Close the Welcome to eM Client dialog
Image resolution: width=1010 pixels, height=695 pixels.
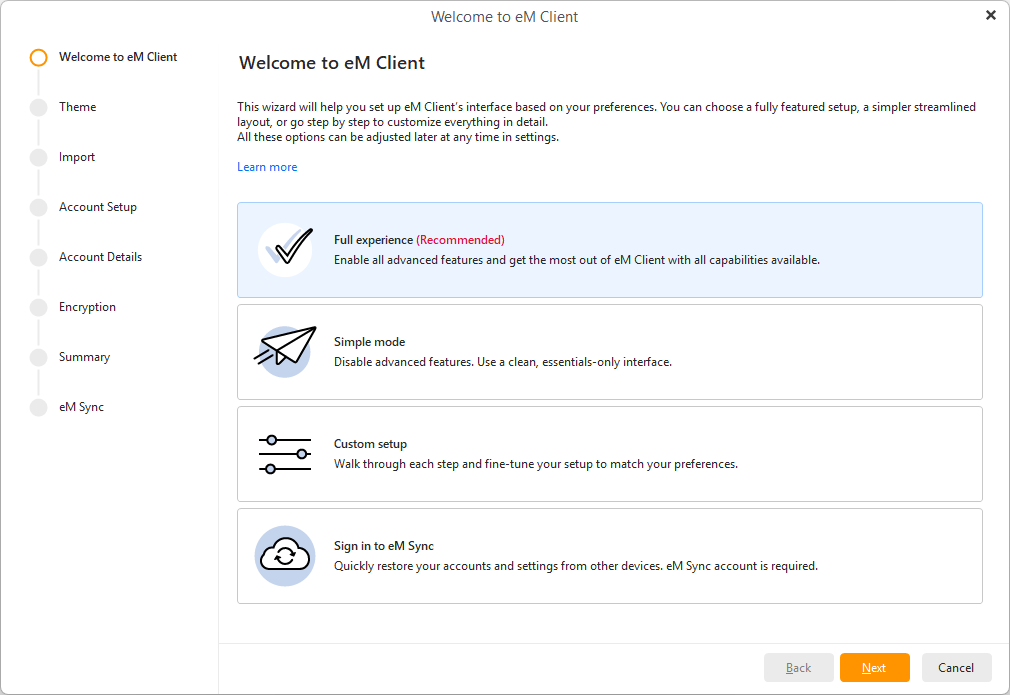(991, 15)
